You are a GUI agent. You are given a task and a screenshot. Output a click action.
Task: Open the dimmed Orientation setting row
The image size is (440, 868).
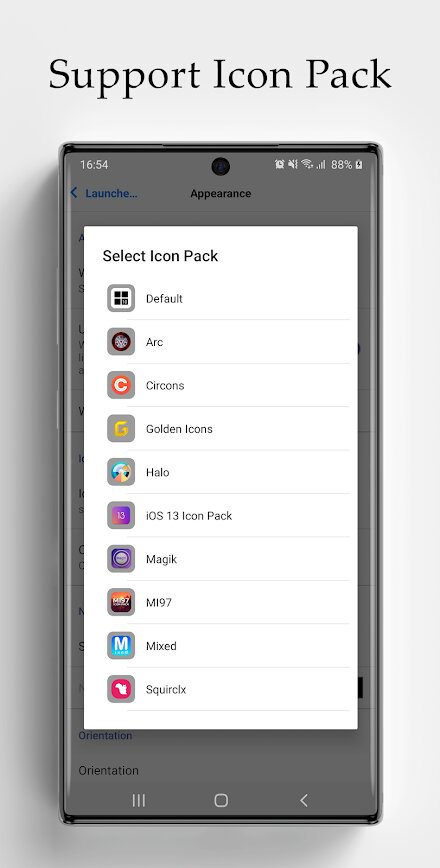[220, 770]
